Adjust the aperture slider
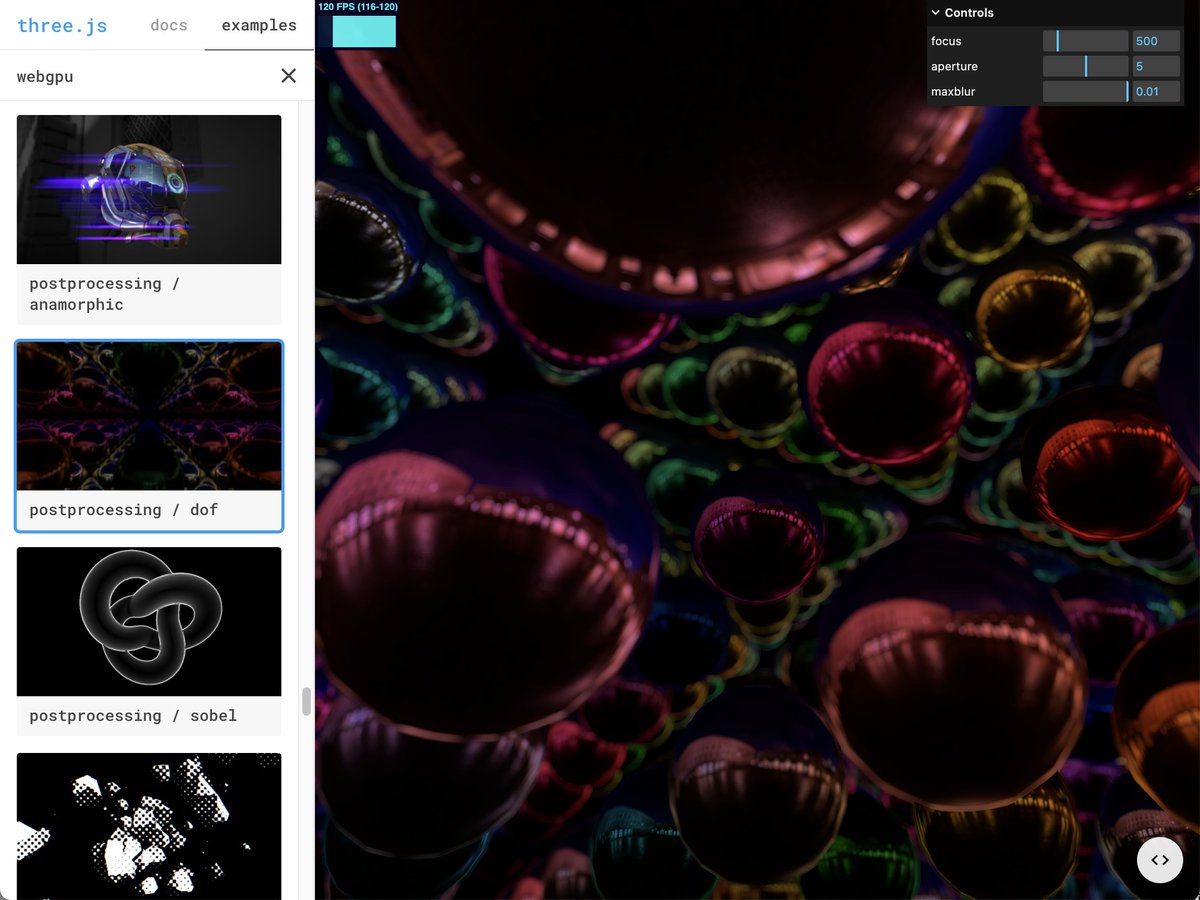This screenshot has width=1200, height=900. tap(1085, 66)
